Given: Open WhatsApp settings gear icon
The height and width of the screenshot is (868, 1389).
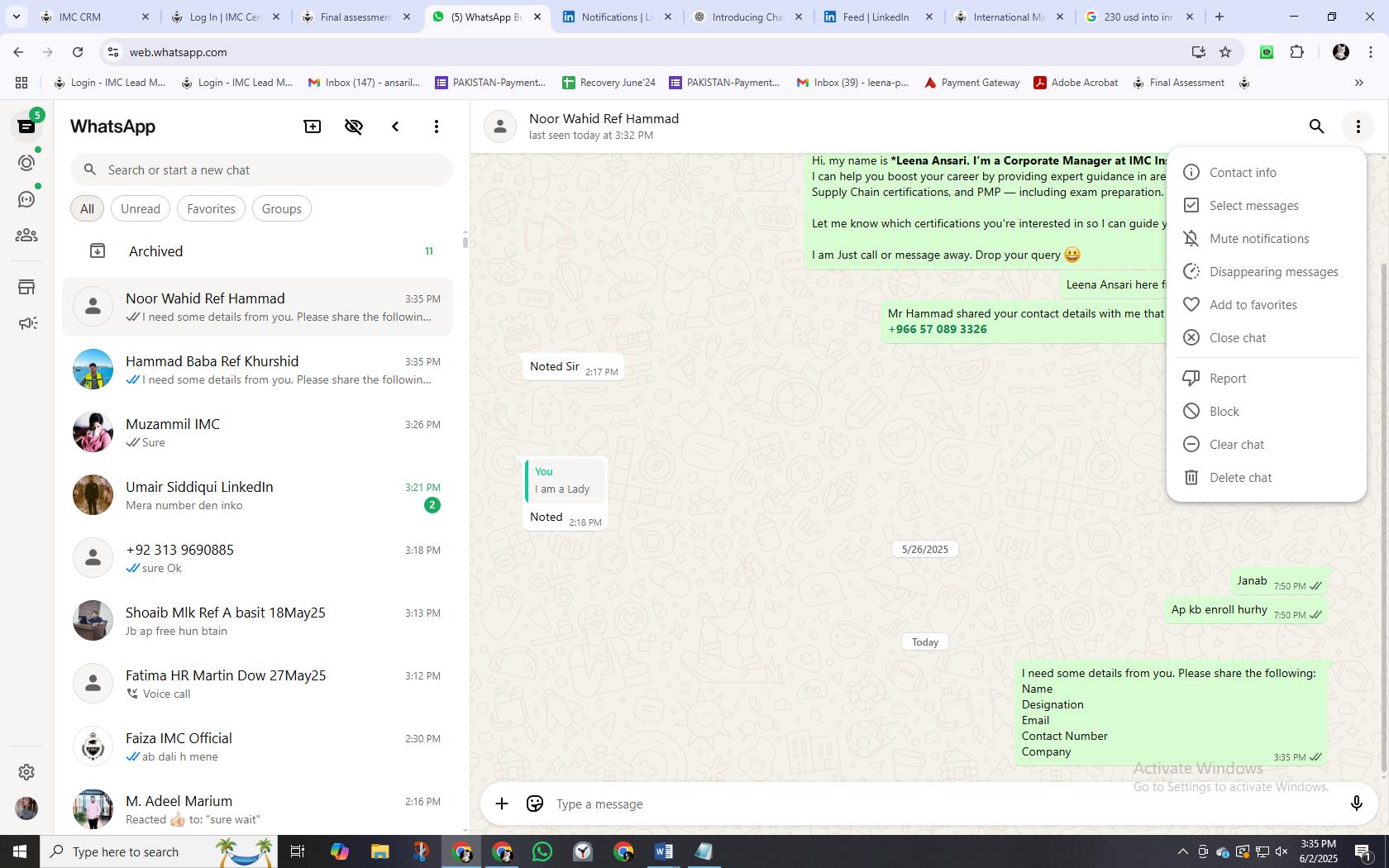Looking at the screenshot, I should coord(26,771).
